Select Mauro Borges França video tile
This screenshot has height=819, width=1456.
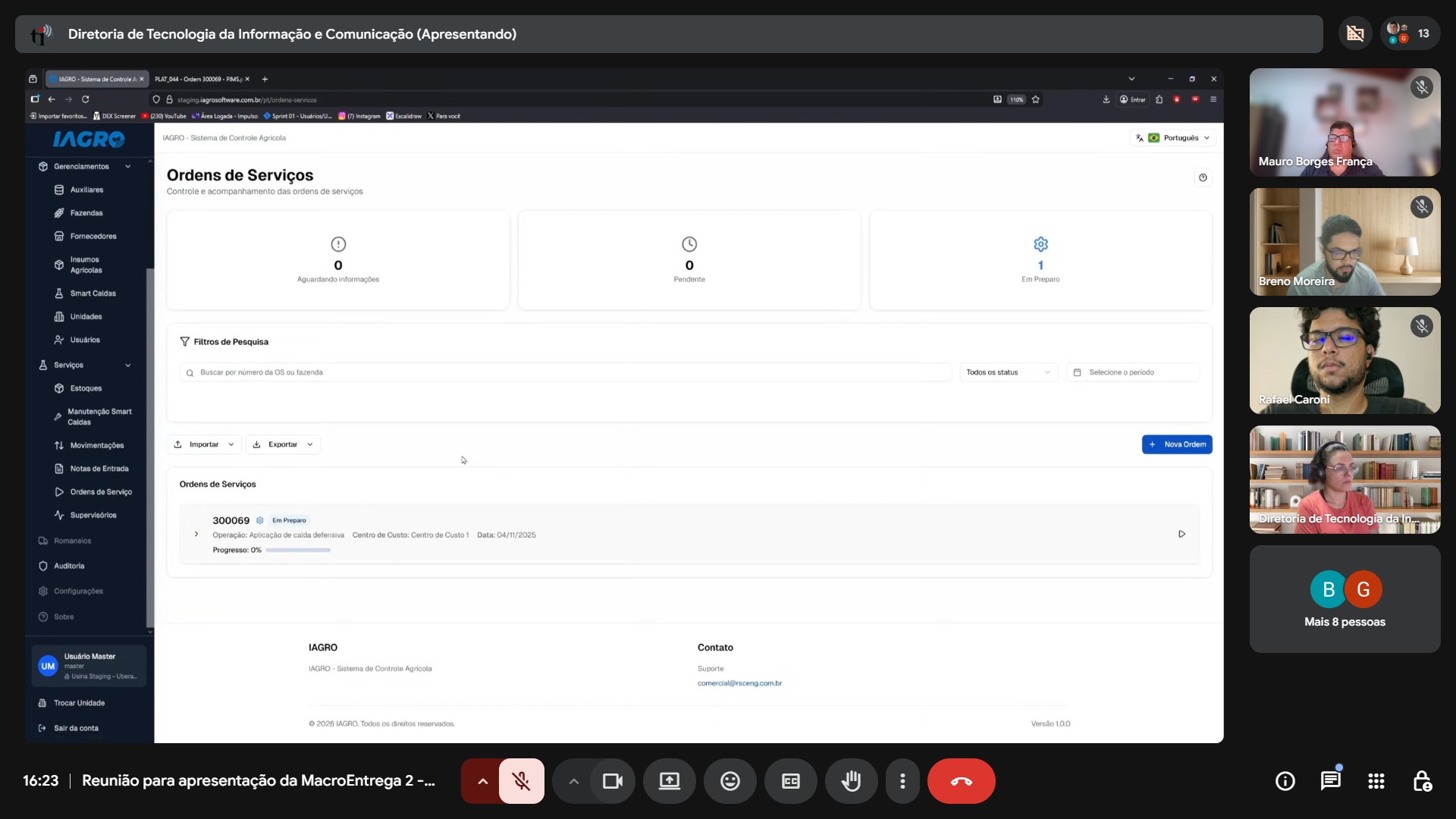(1345, 123)
